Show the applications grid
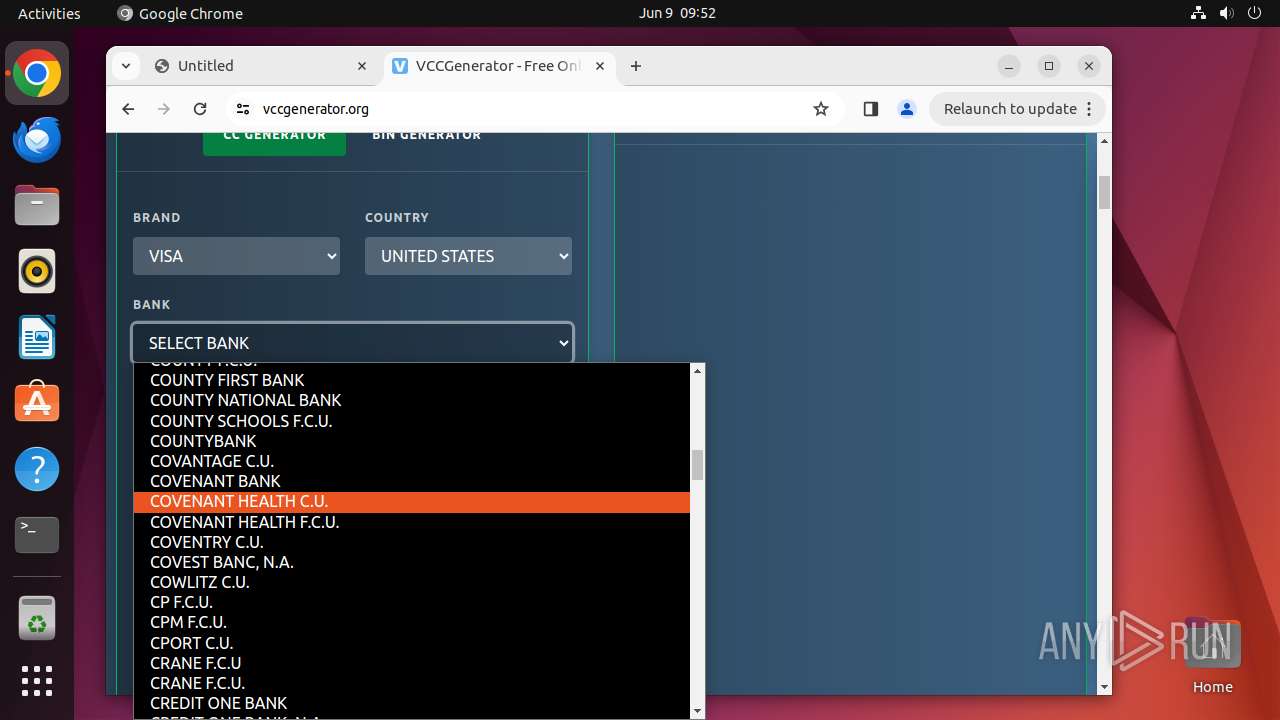 point(37,681)
